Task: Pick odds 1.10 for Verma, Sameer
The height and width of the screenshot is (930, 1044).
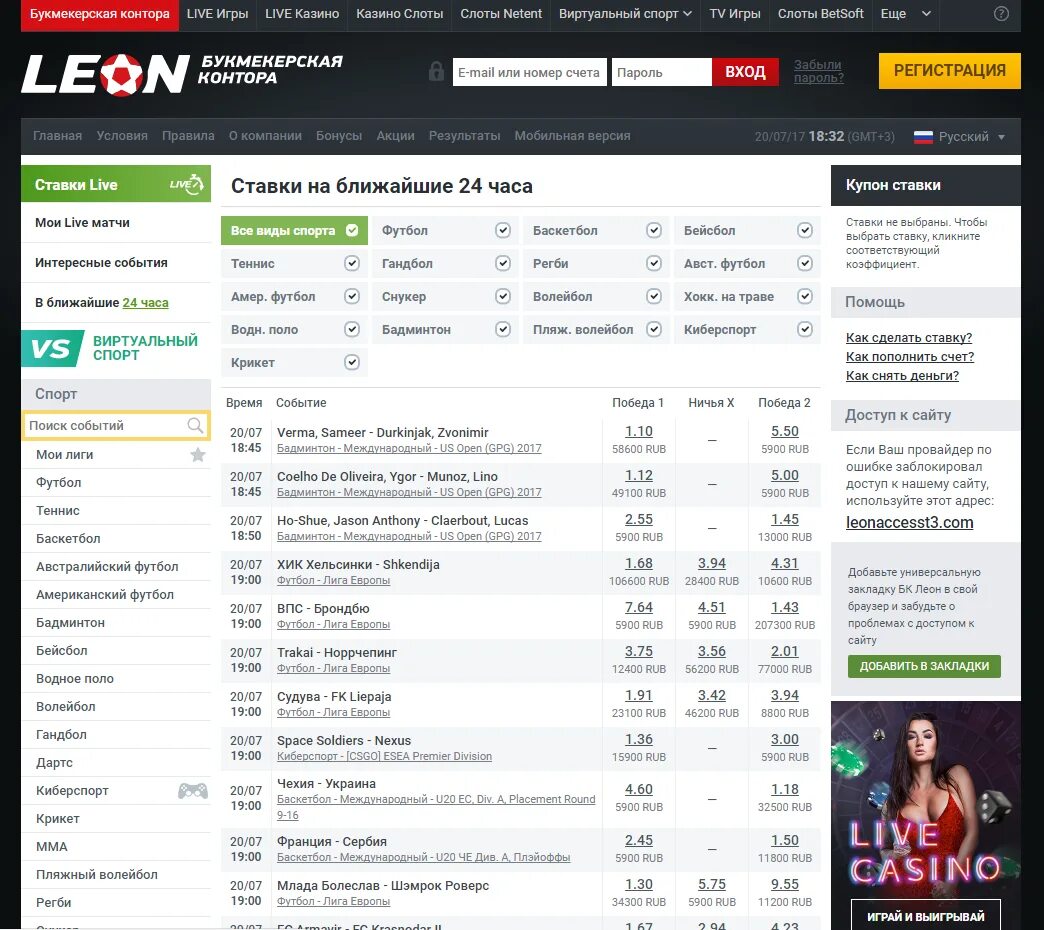Action: (x=639, y=431)
